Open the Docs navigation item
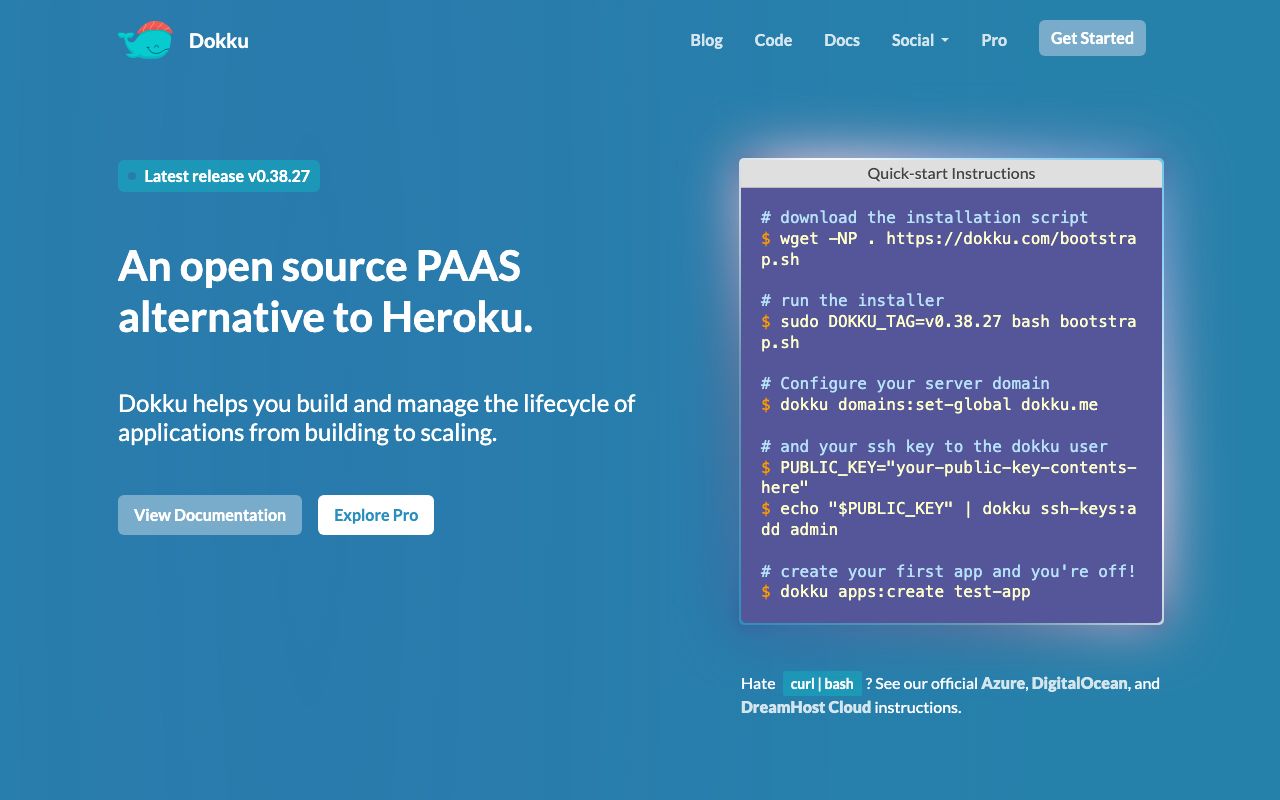The width and height of the screenshot is (1280, 800). (x=842, y=40)
